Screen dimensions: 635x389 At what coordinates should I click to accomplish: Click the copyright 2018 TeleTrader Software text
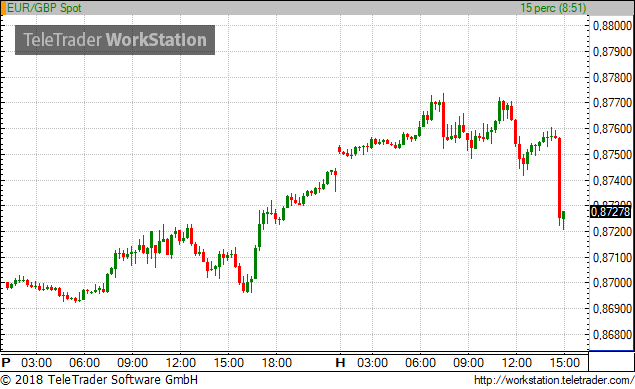pos(99,380)
